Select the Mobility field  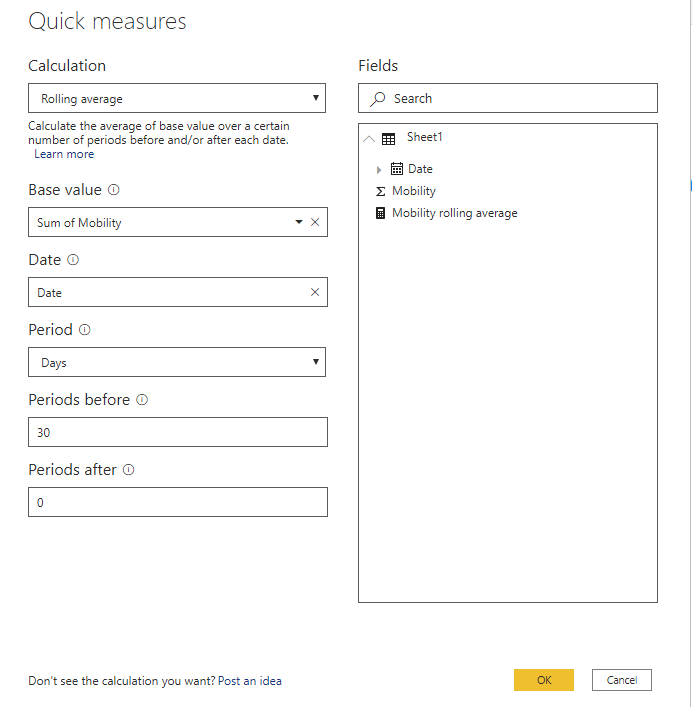click(x=414, y=191)
